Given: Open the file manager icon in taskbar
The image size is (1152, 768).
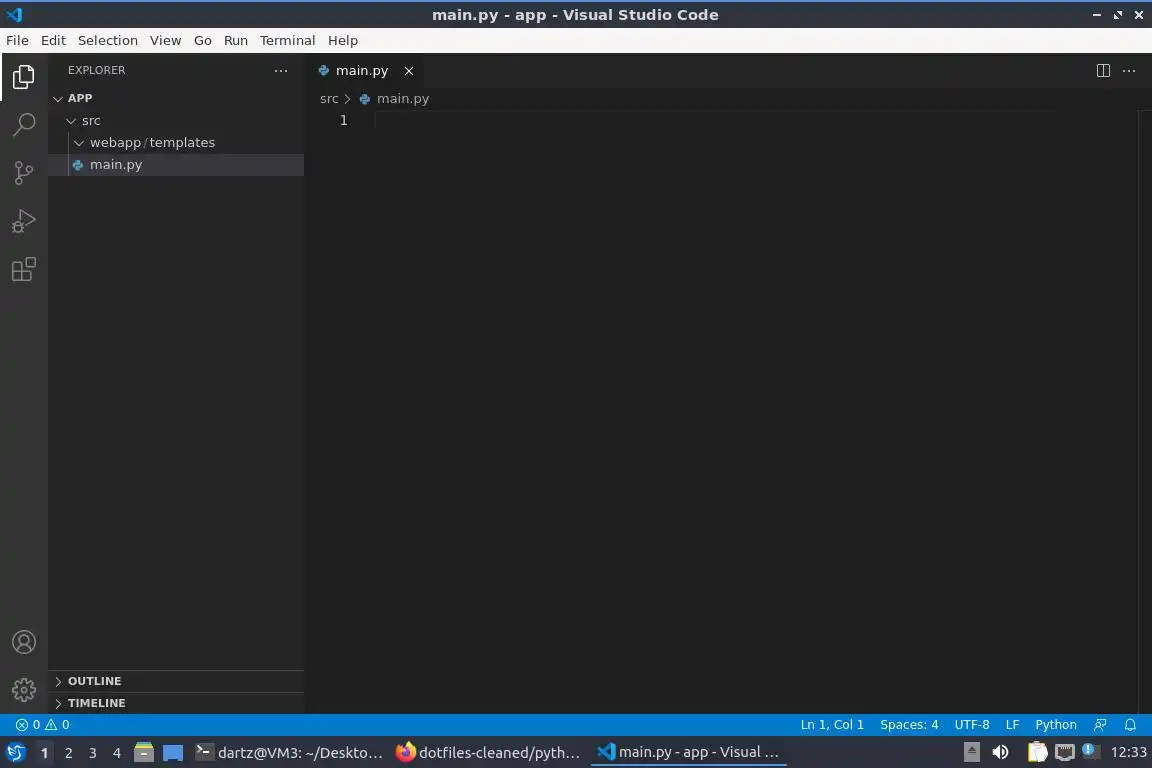Looking at the screenshot, I should (144, 753).
